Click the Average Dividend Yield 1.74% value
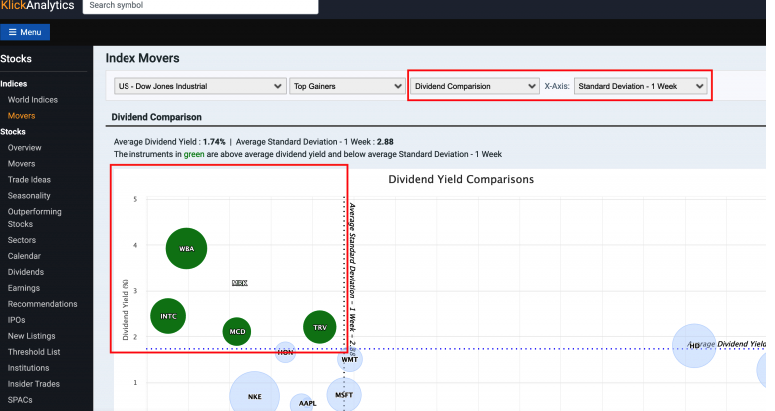Screen dimensions: 775x411 [x=214, y=142]
